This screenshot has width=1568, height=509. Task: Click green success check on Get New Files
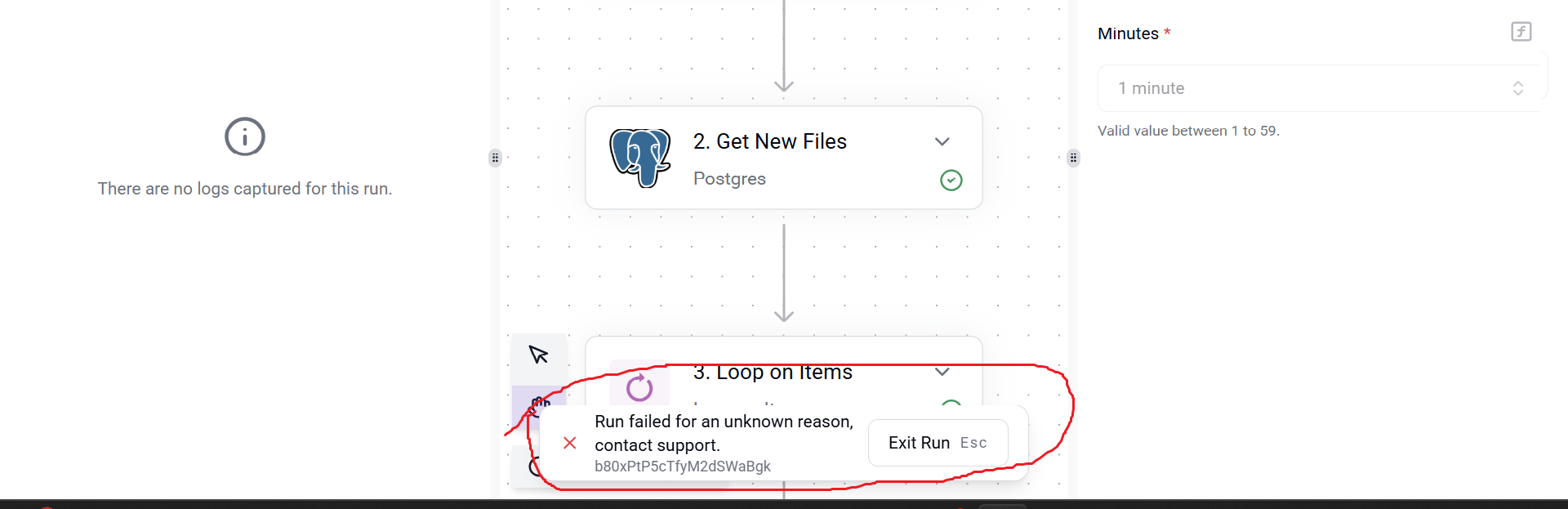(x=951, y=180)
